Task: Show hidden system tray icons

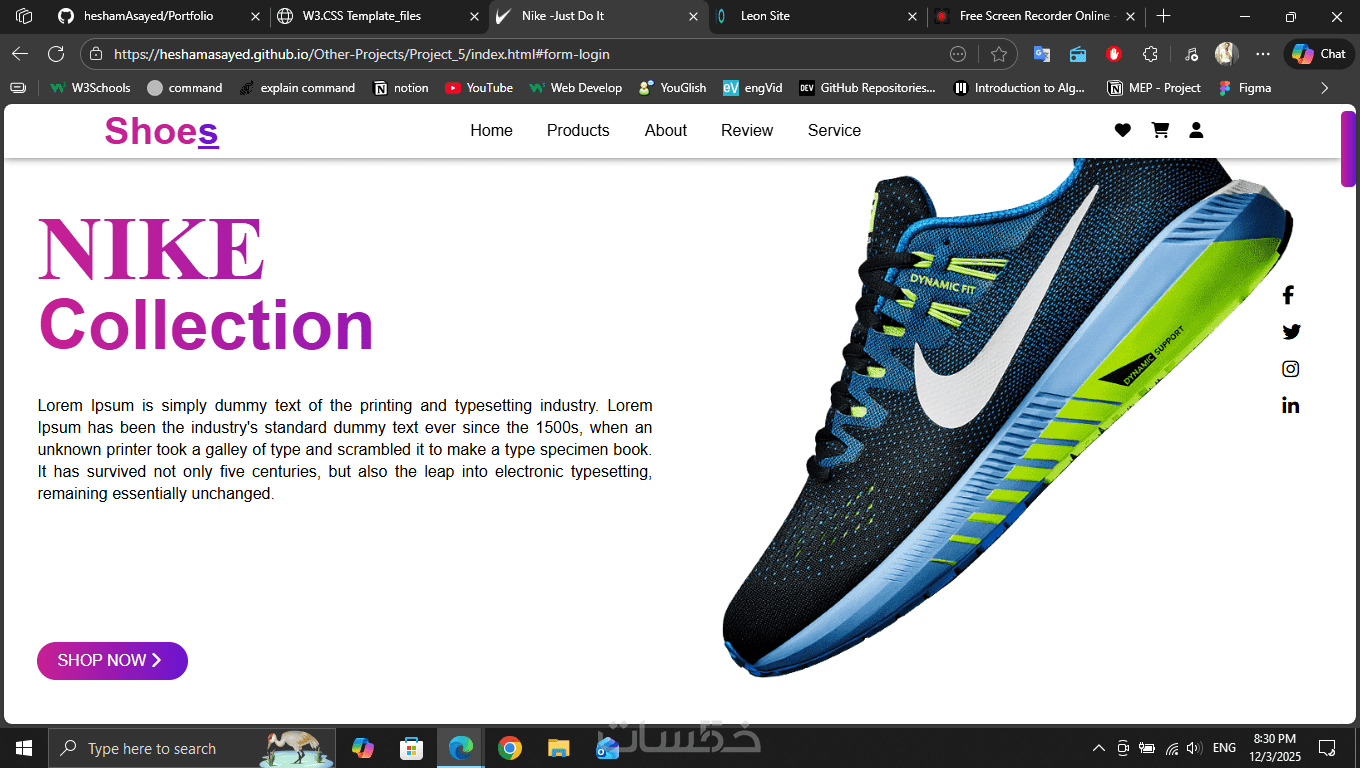Action: click(x=1098, y=748)
